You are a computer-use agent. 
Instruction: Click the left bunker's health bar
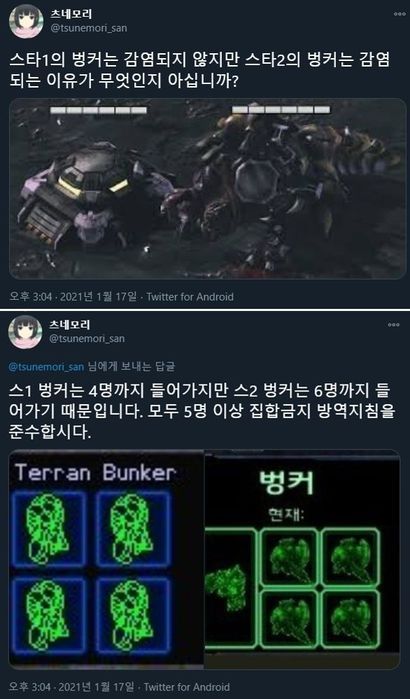[x=98, y=110]
